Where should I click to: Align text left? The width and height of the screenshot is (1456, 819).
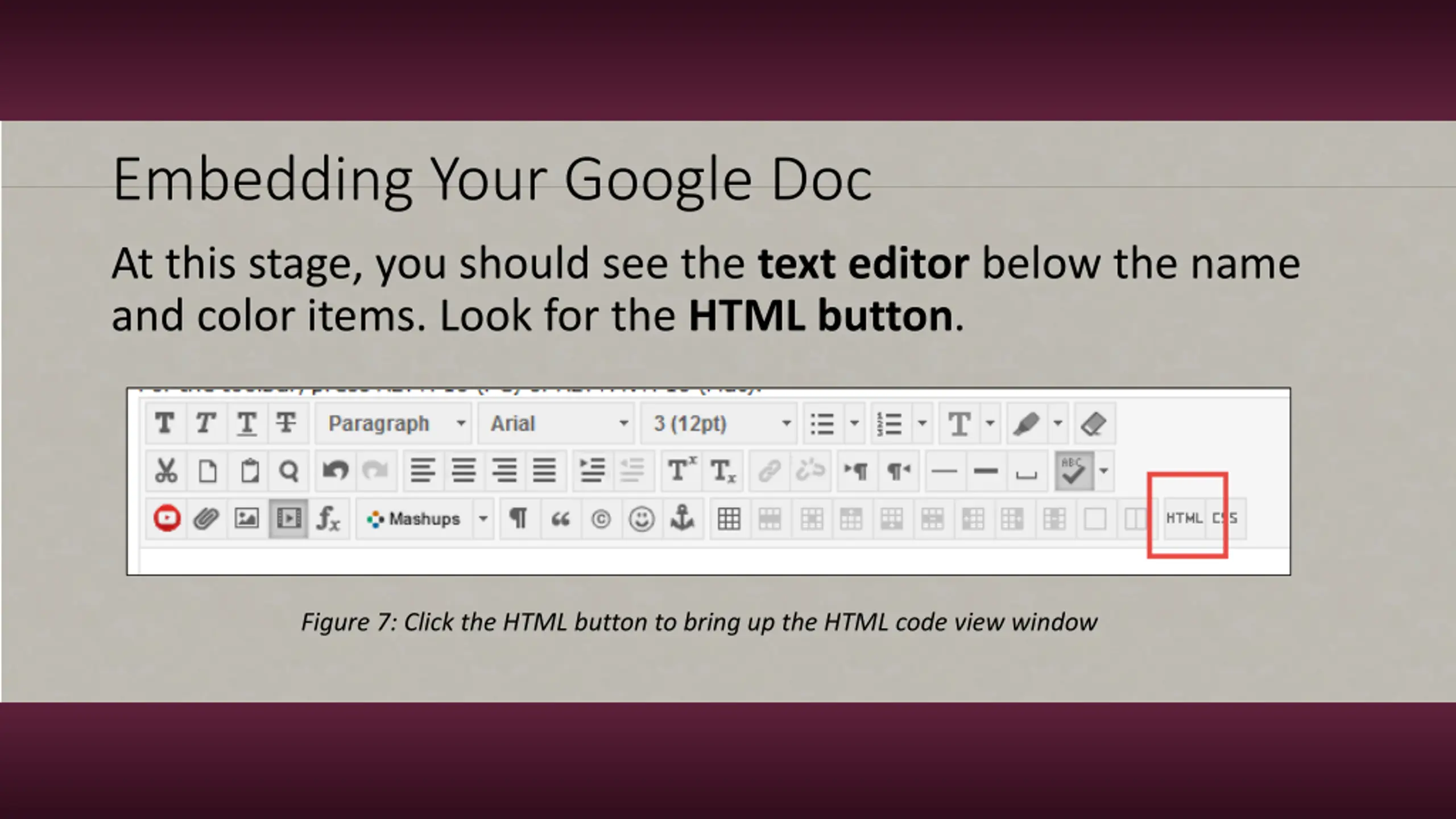423,471
